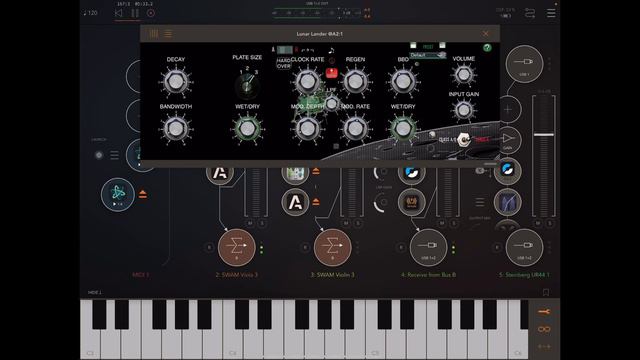Open the AUM main hamburger menu
This screenshot has height=360, width=640.
pos(551,13)
